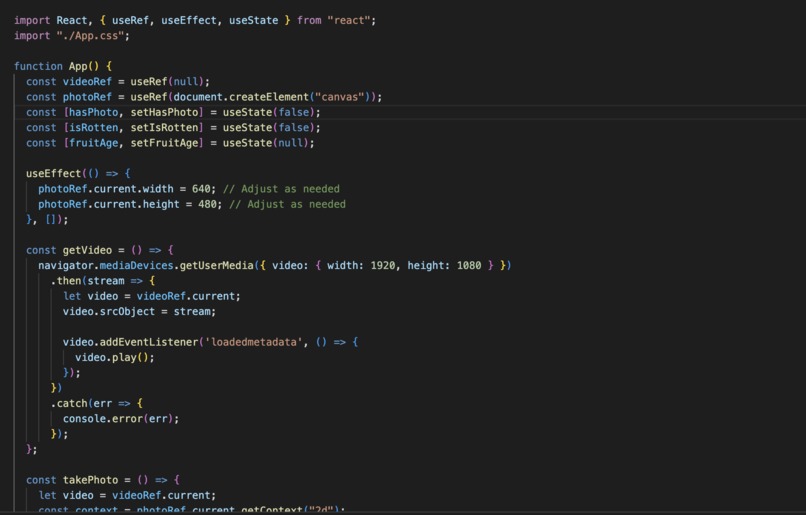Click the "react" import string
806x515 pixels.
click(349, 21)
